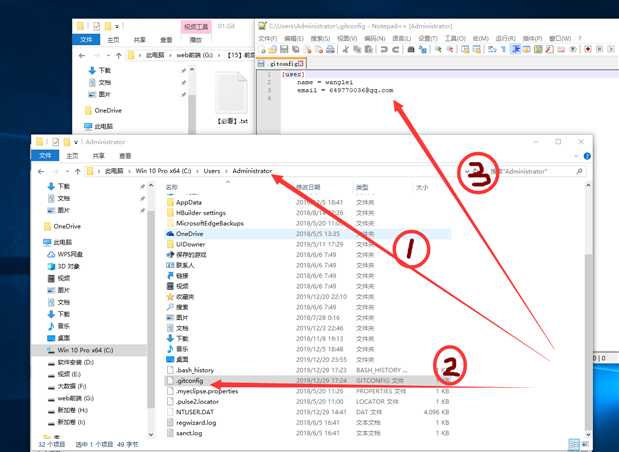The height and width of the screenshot is (452, 619).
Task: Open 插件(P) menu in Notepad++
Action: click(533, 39)
